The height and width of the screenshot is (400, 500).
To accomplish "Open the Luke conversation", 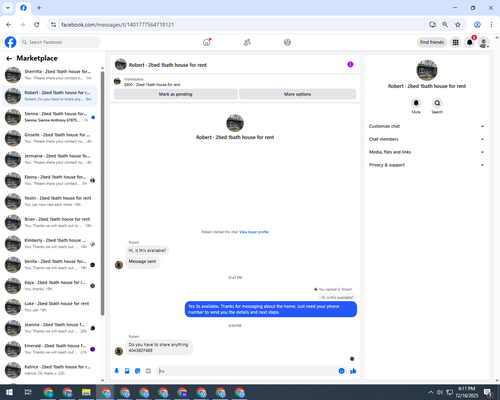I will [50, 307].
